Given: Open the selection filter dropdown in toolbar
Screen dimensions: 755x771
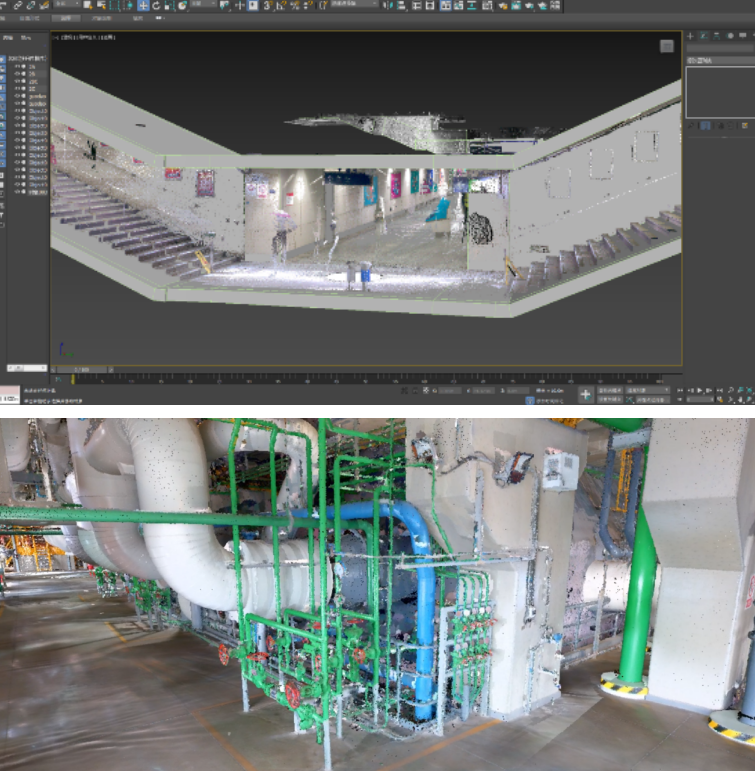Looking at the screenshot, I should [x=66, y=5].
